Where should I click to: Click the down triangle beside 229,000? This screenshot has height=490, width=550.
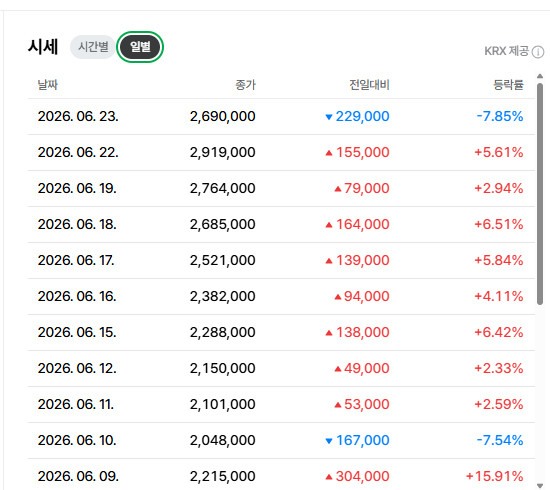point(329,117)
